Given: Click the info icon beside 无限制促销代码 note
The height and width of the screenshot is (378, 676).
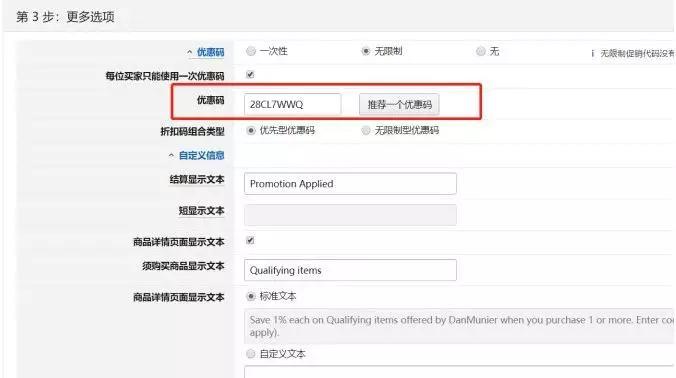Looking at the screenshot, I should point(592,53).
